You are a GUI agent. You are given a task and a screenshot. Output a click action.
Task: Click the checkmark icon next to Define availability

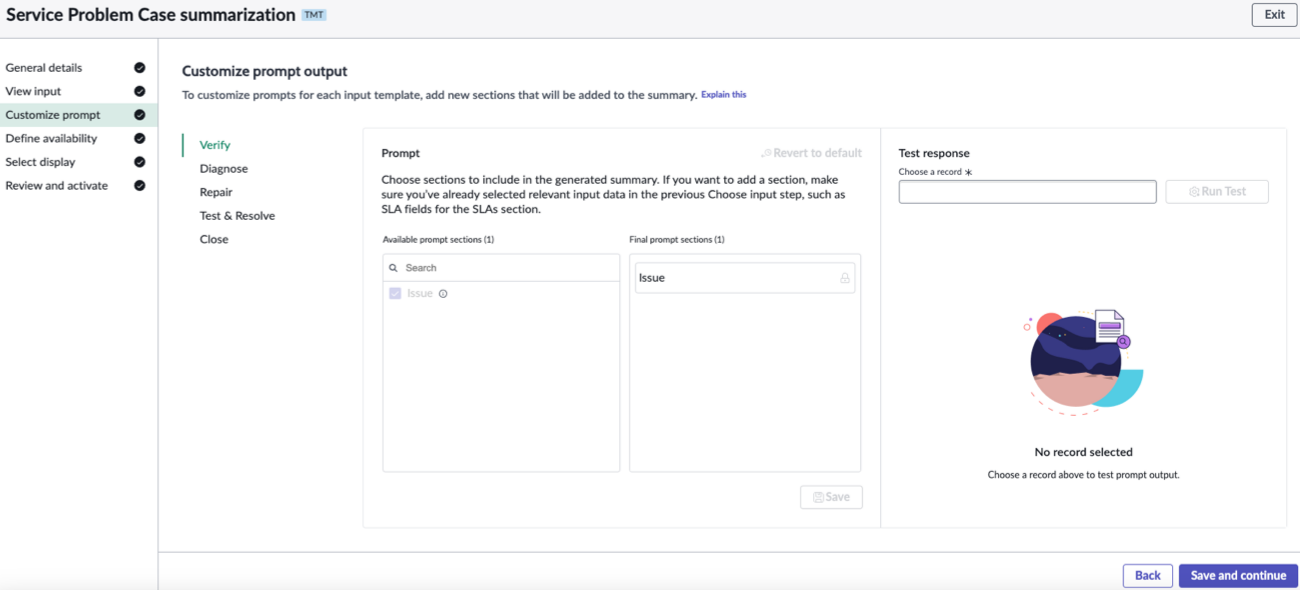click(x=139, y=138)
